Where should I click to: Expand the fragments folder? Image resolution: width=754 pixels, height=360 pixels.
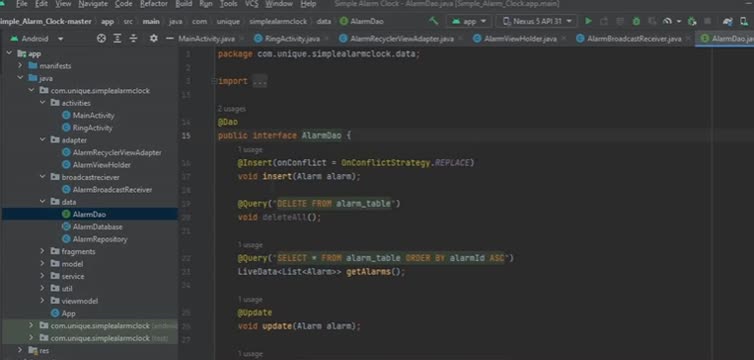point(42,251)
